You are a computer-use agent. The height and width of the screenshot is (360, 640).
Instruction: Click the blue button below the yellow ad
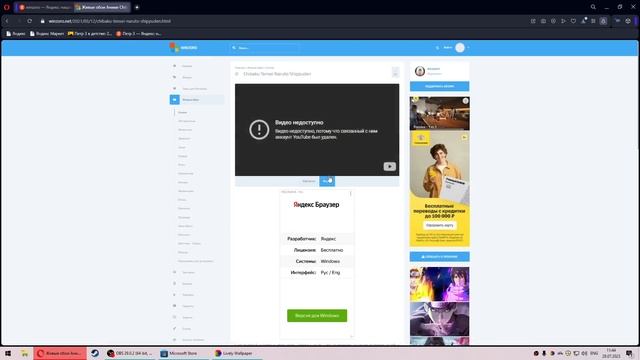pos(440,256)
